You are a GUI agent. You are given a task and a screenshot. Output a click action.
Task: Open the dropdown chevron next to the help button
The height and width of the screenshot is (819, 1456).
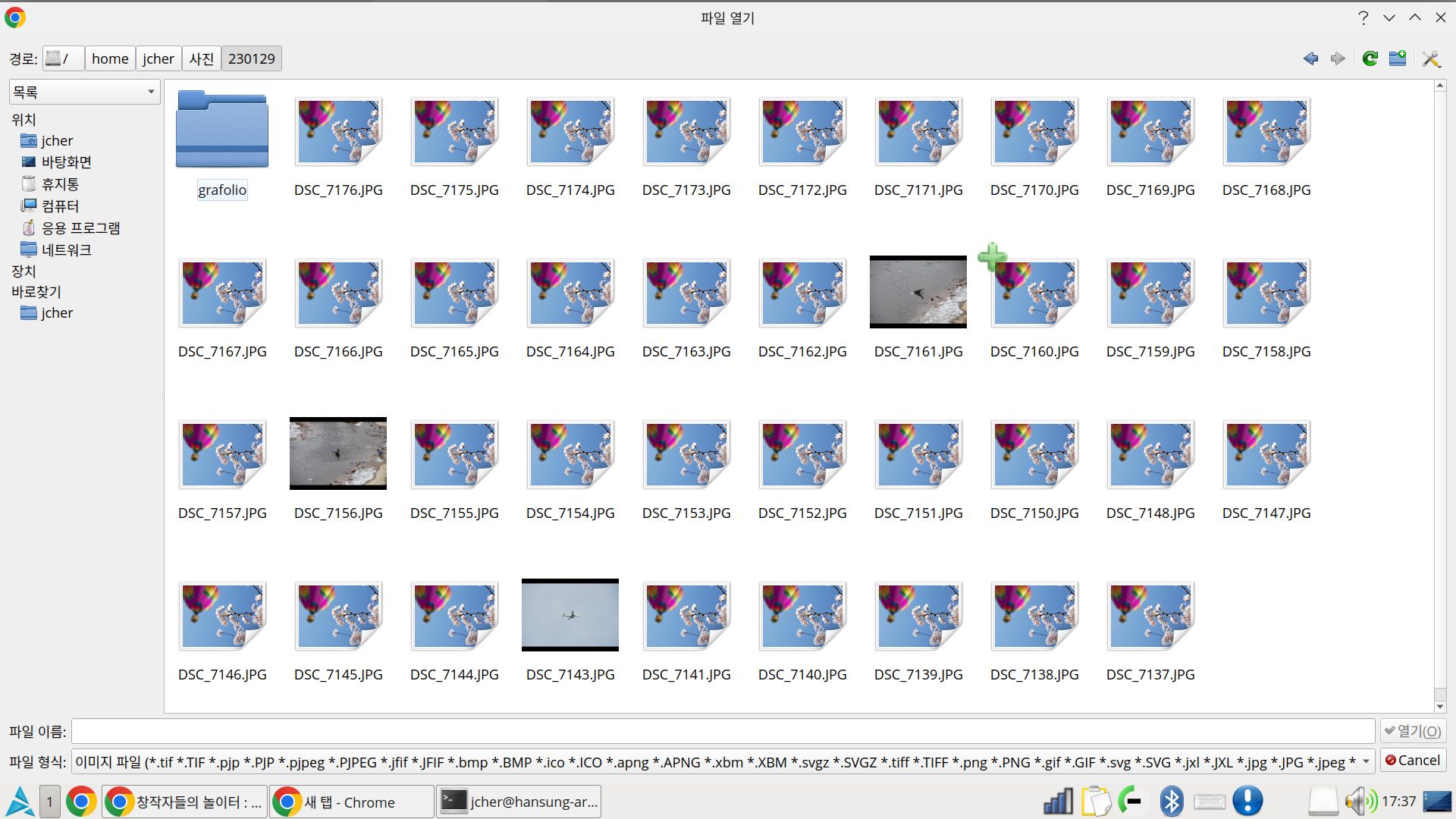pyautogui.click(x=1389, y=17)
